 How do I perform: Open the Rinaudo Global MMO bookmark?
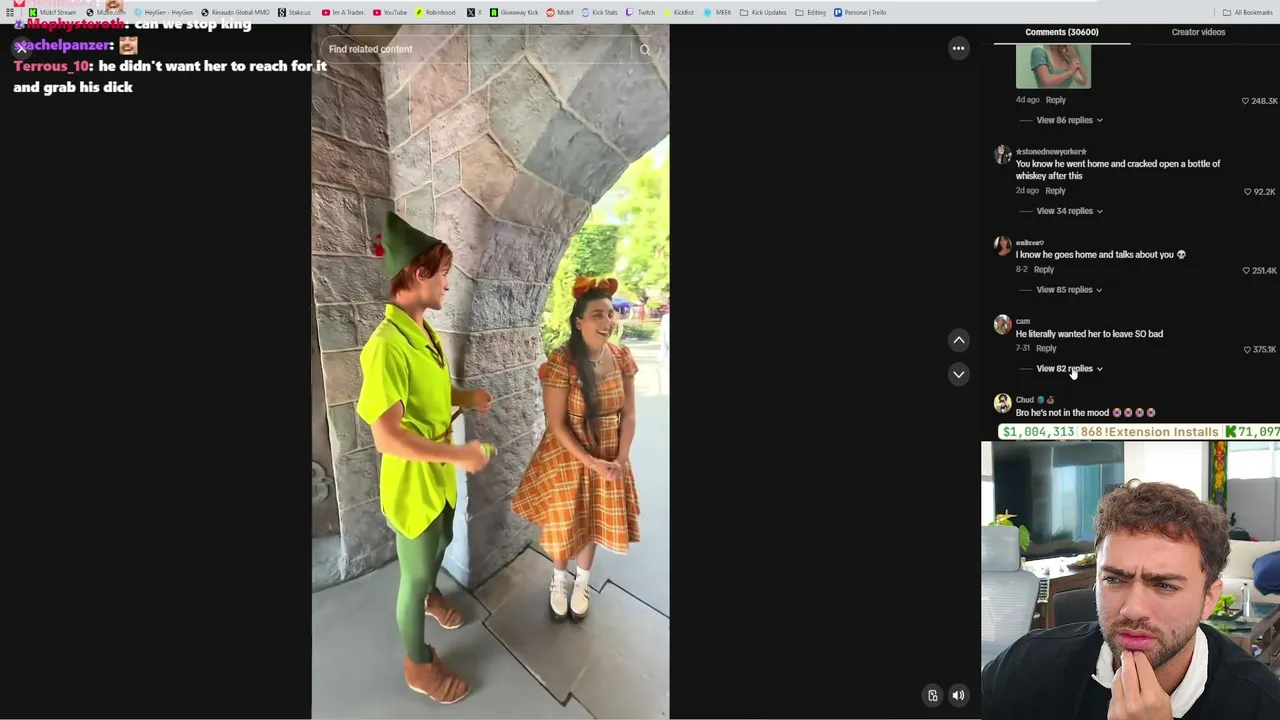pyautogui.click(x=235, y=12)
